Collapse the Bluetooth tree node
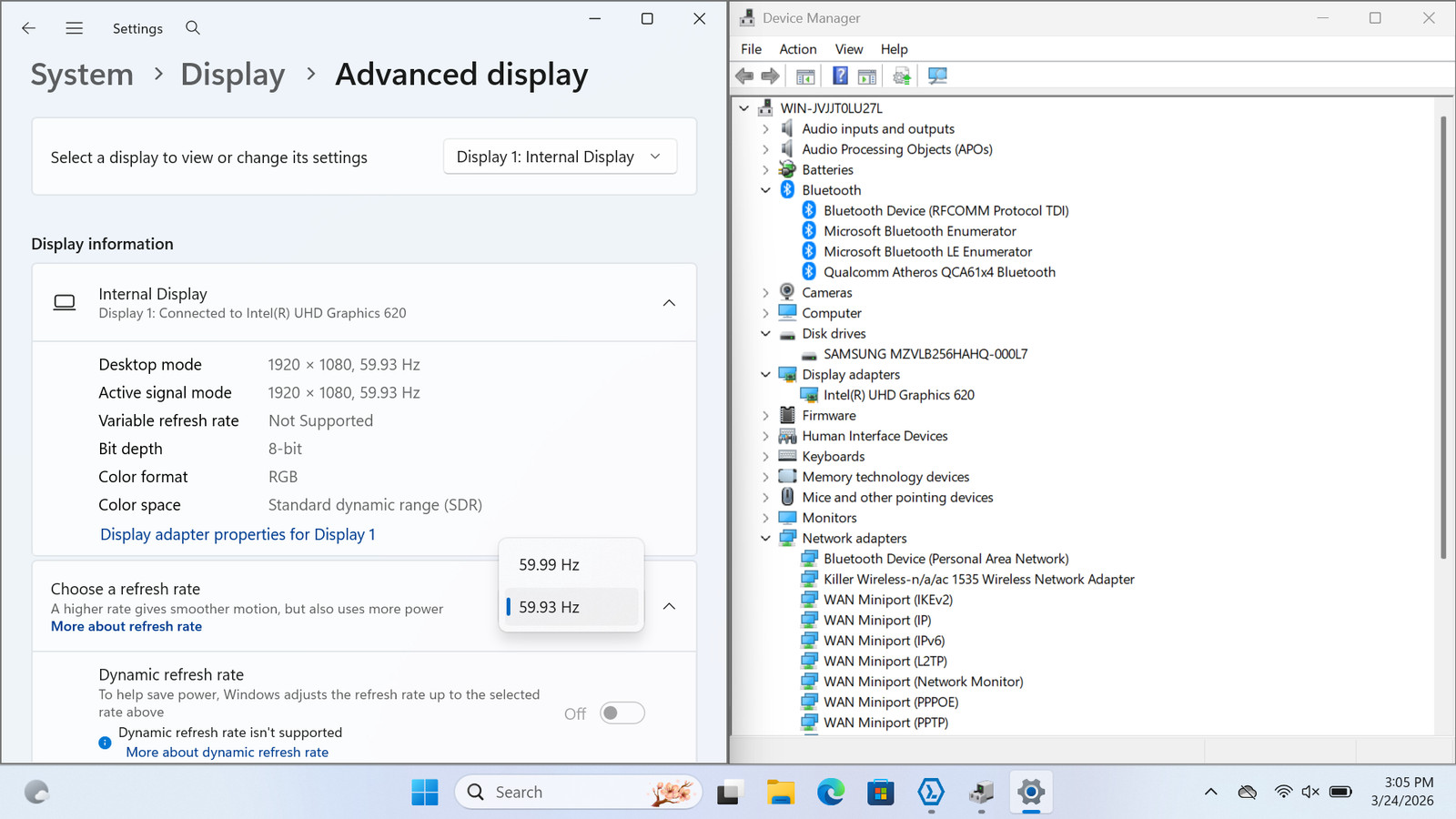 pos(765,190)
